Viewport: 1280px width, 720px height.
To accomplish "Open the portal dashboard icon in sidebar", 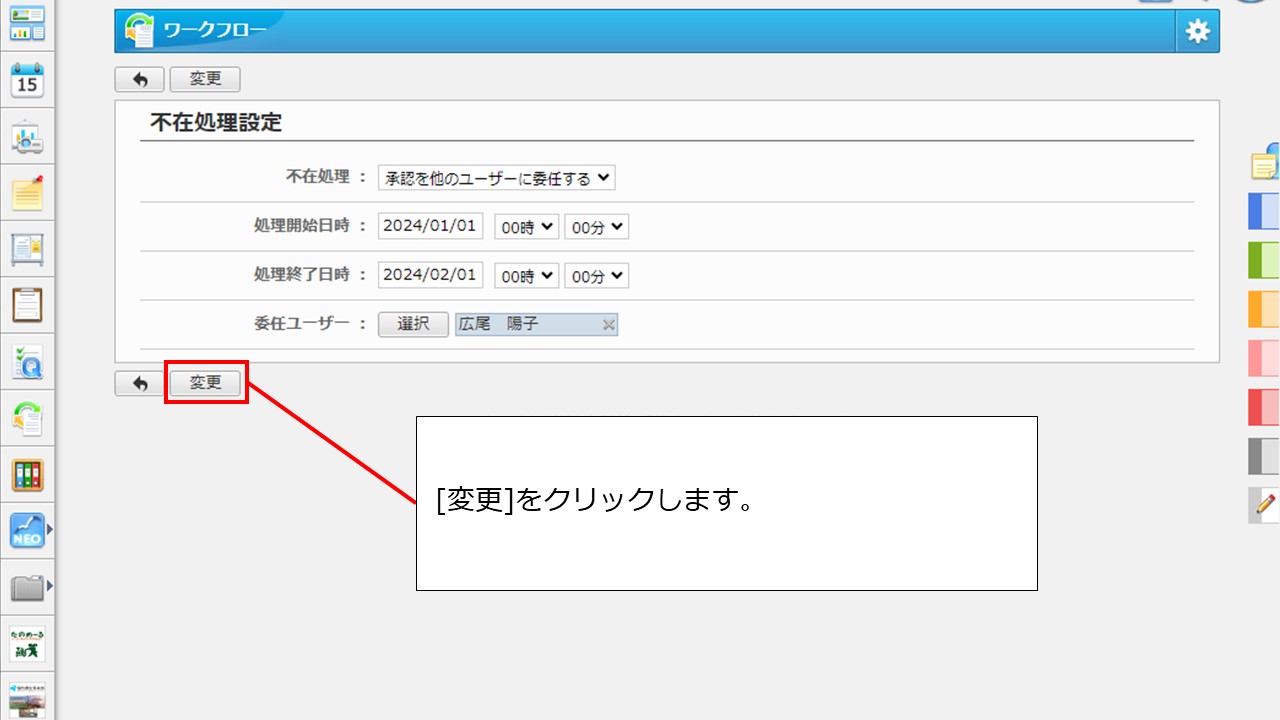I will [x=27, y=22].
